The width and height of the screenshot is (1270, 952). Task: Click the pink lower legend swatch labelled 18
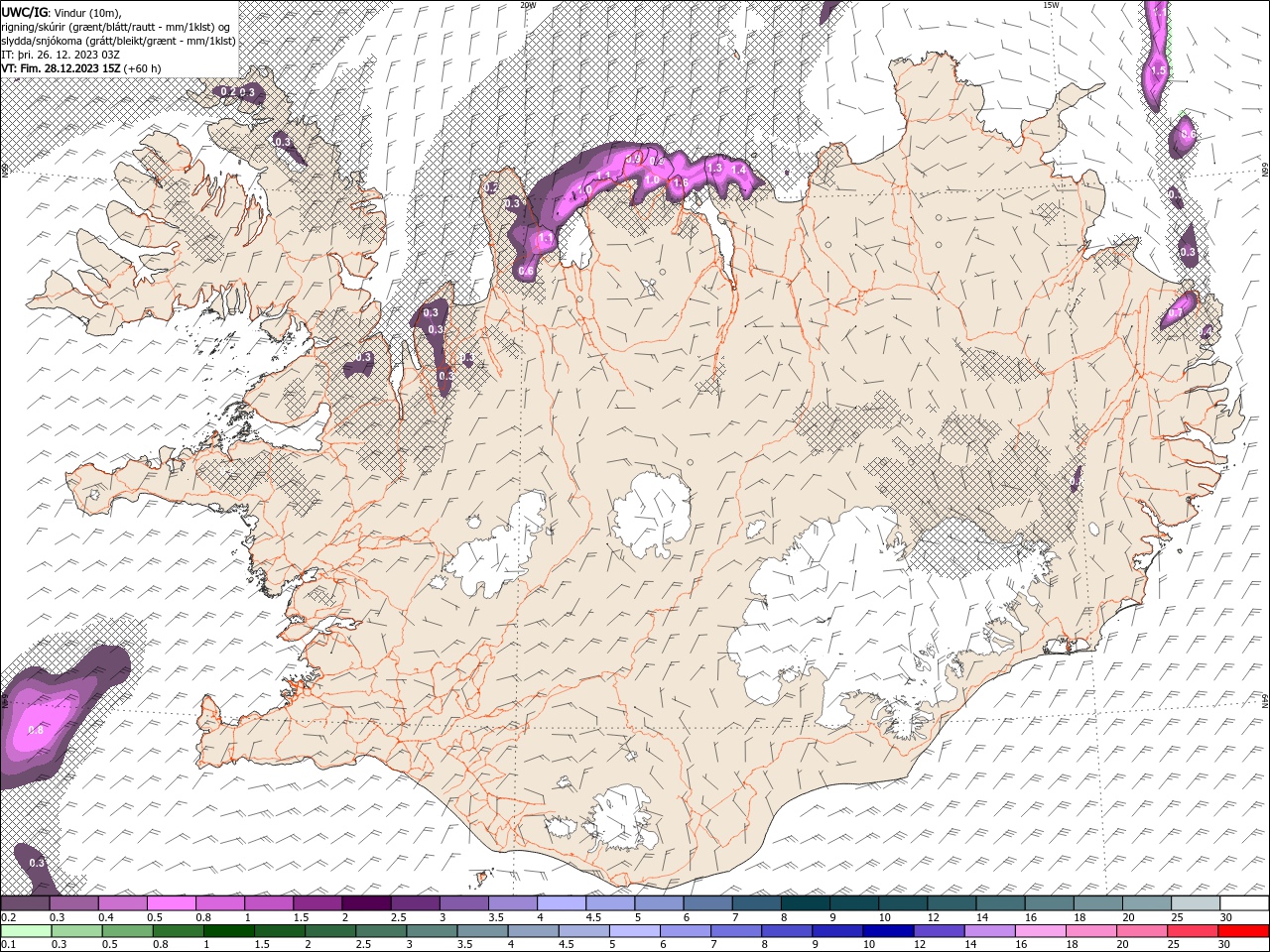[x=1090, y=931]
